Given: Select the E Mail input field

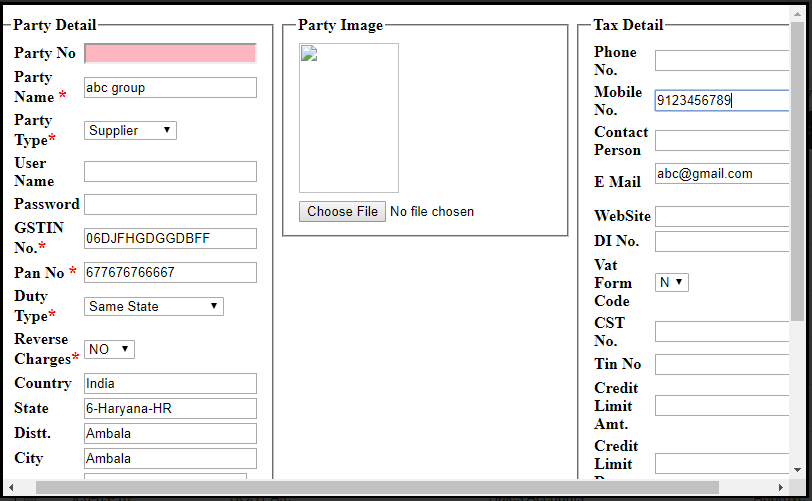Looking at the screenshot, I should pyautogui.click(x=722, y=174).
